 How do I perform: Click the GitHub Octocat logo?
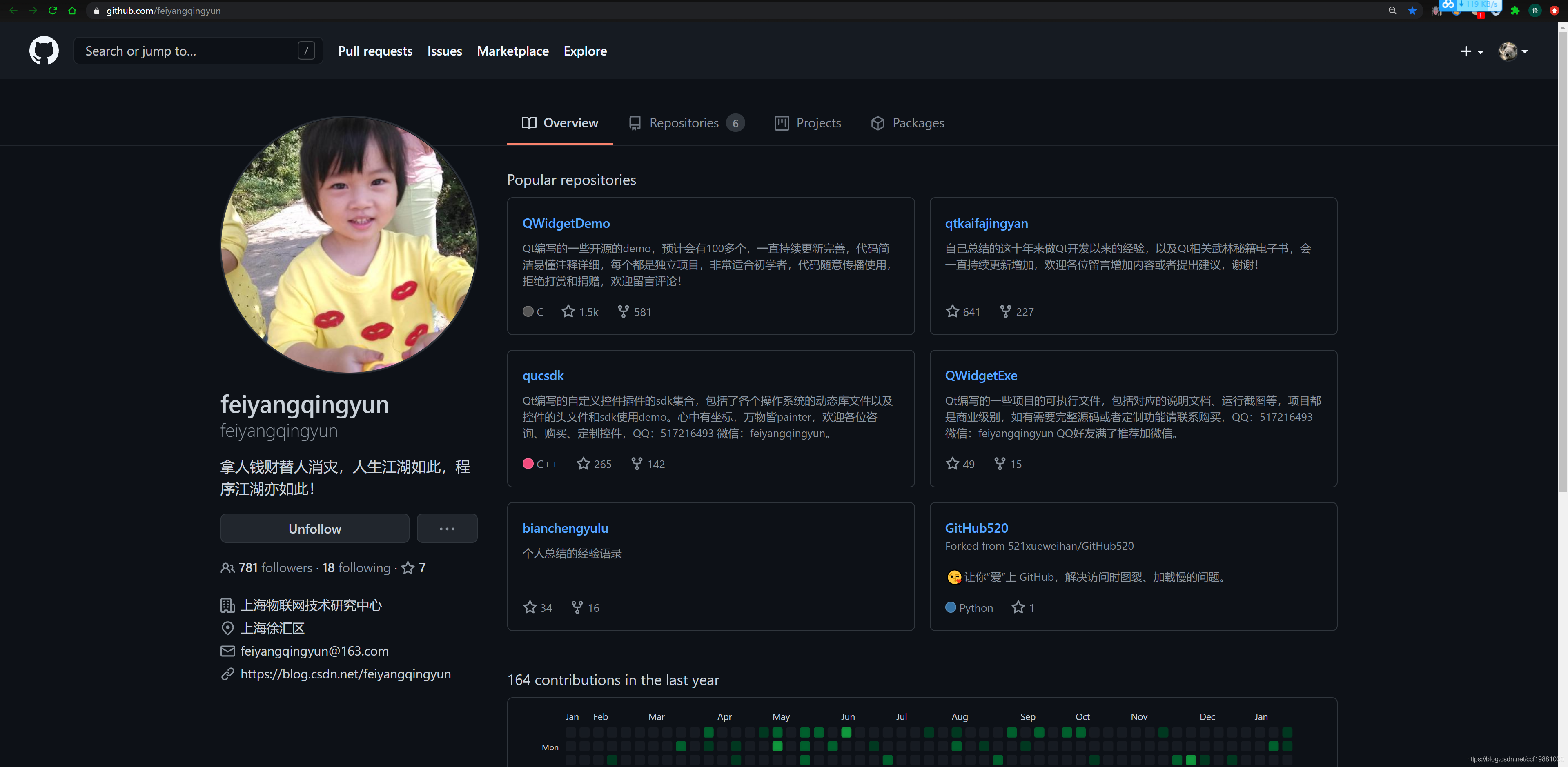click(44, 51)
